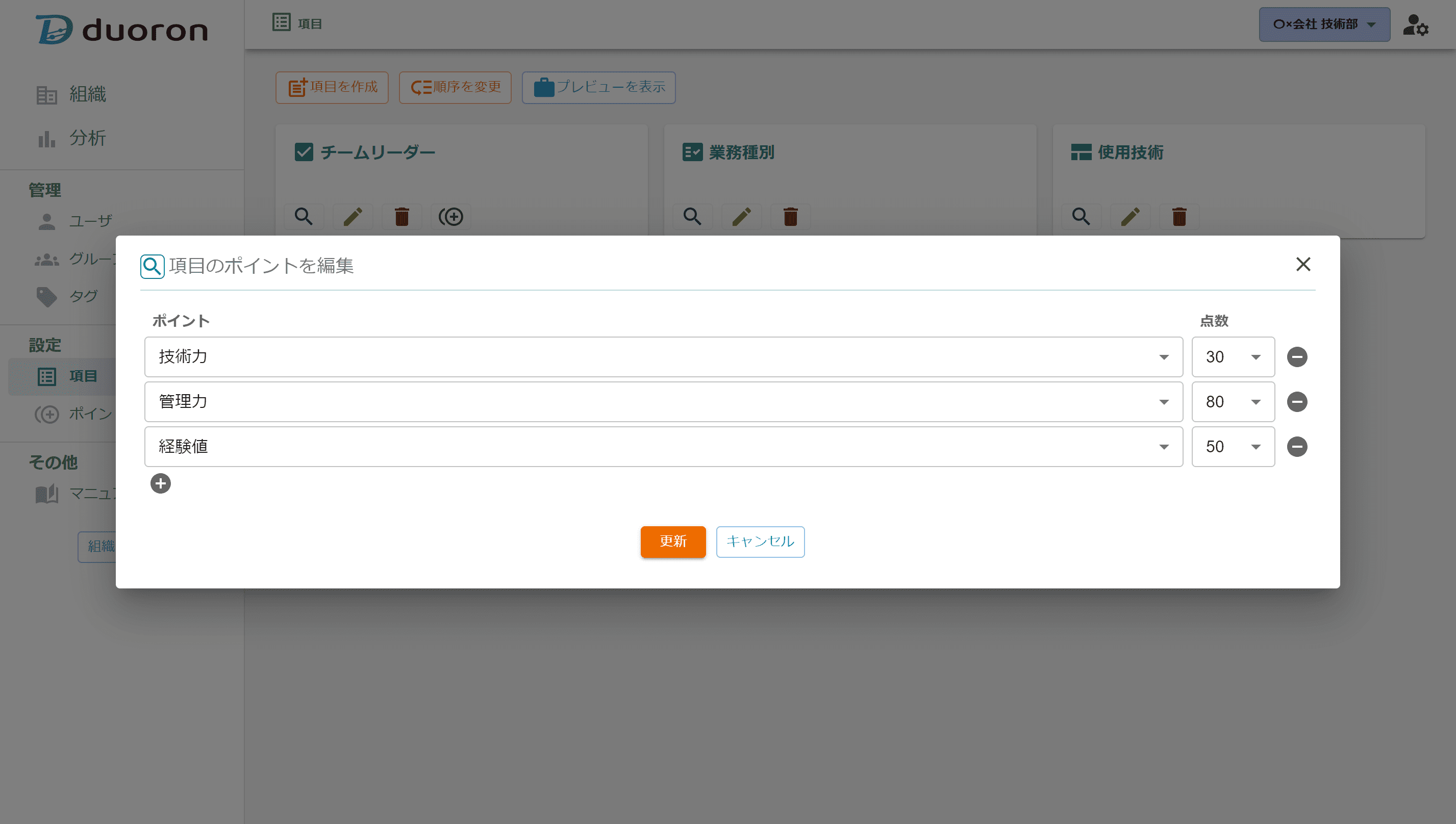Image resolution: width=1456 pixels, height=824 pixels.
Task: Open the O×会社 技術部 organization dropdown
Action: tap(1324, 24)
